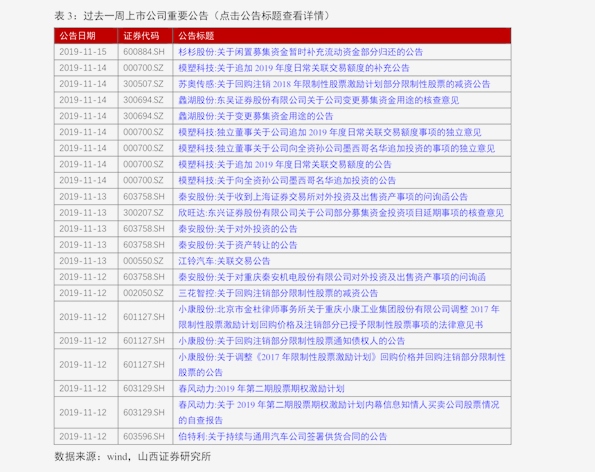Open the 欣旺达 东兴证券 核查意见 link
The height and width of the screenshot is (472, 595).
[x=341, y=212]
